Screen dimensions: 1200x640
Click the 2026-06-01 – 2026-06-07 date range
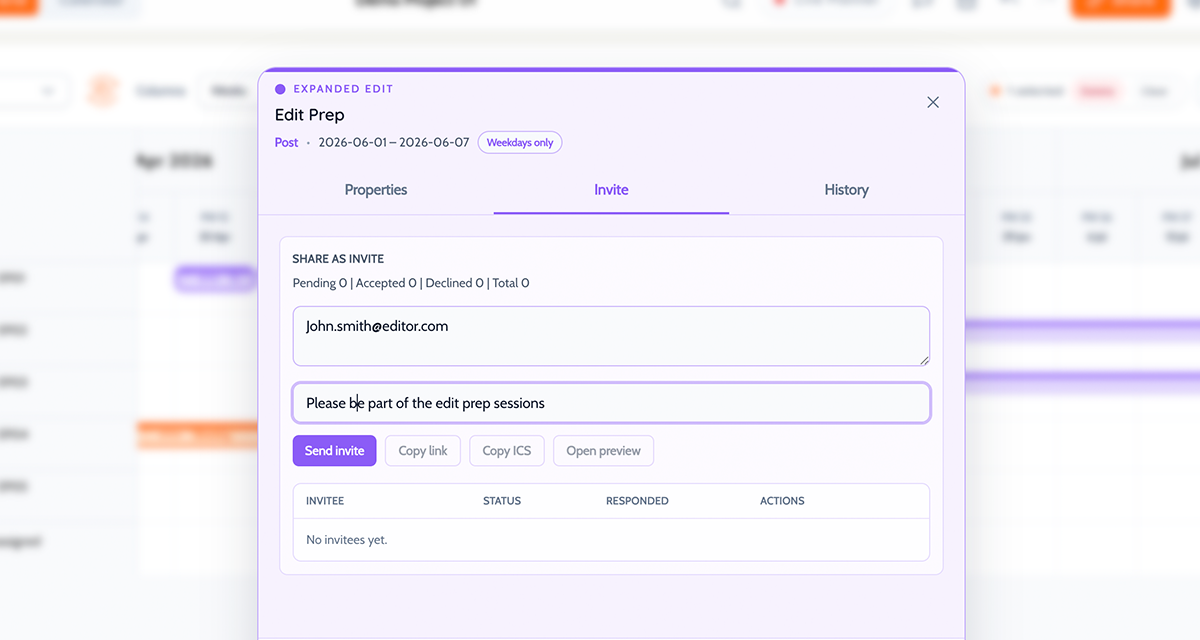[393, 143]
